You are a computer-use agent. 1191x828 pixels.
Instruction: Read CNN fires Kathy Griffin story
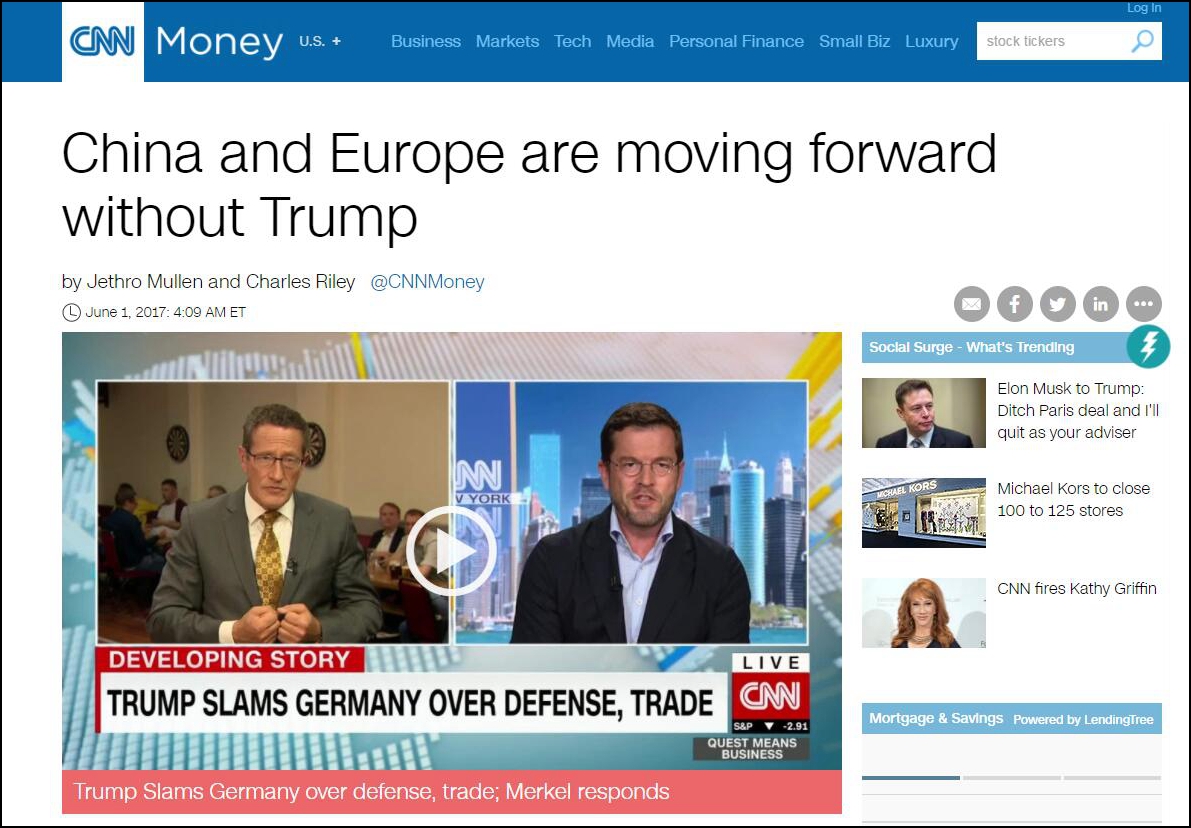click(1077, 589)
